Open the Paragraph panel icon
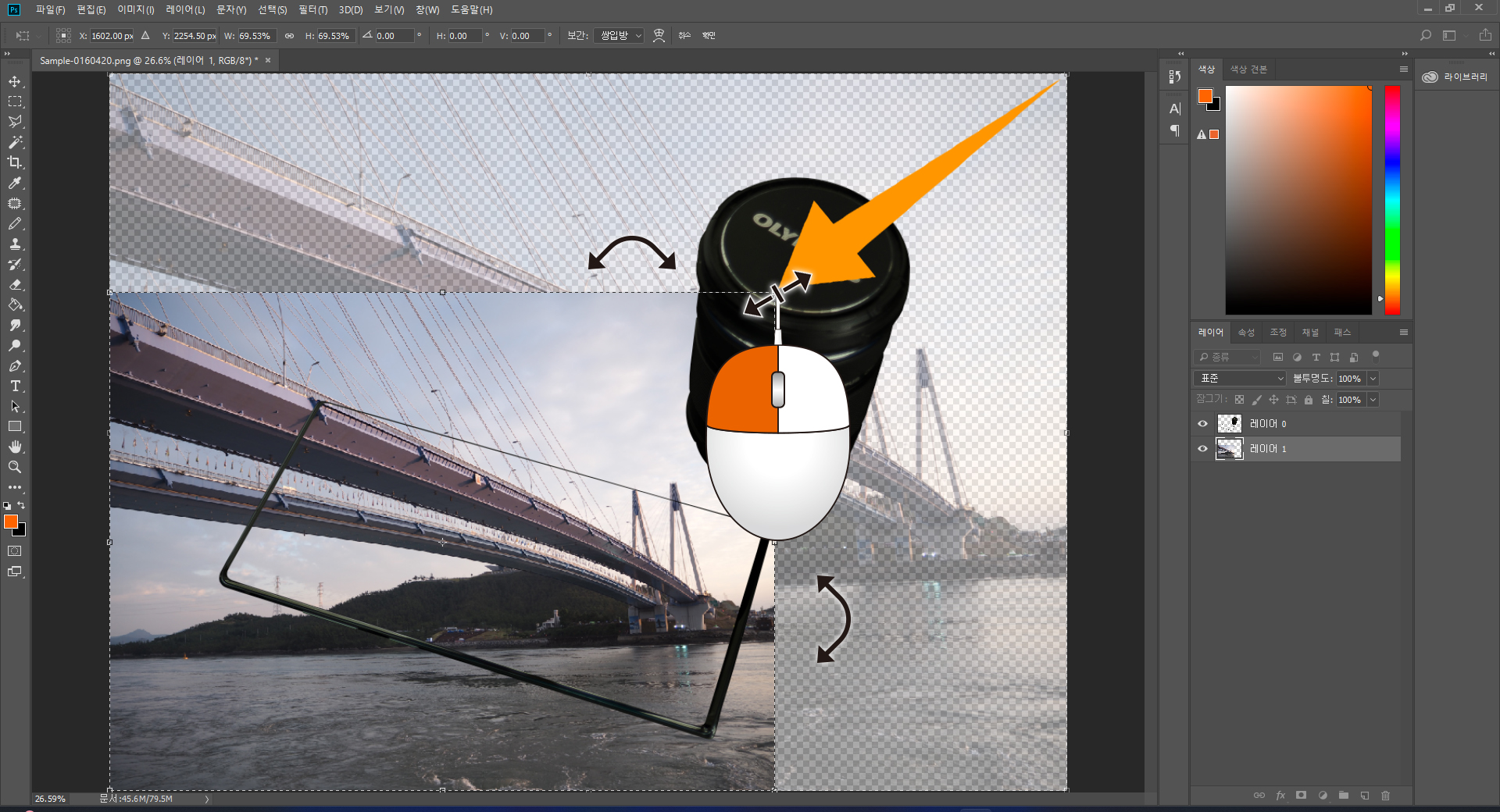 pos(1174,130)
